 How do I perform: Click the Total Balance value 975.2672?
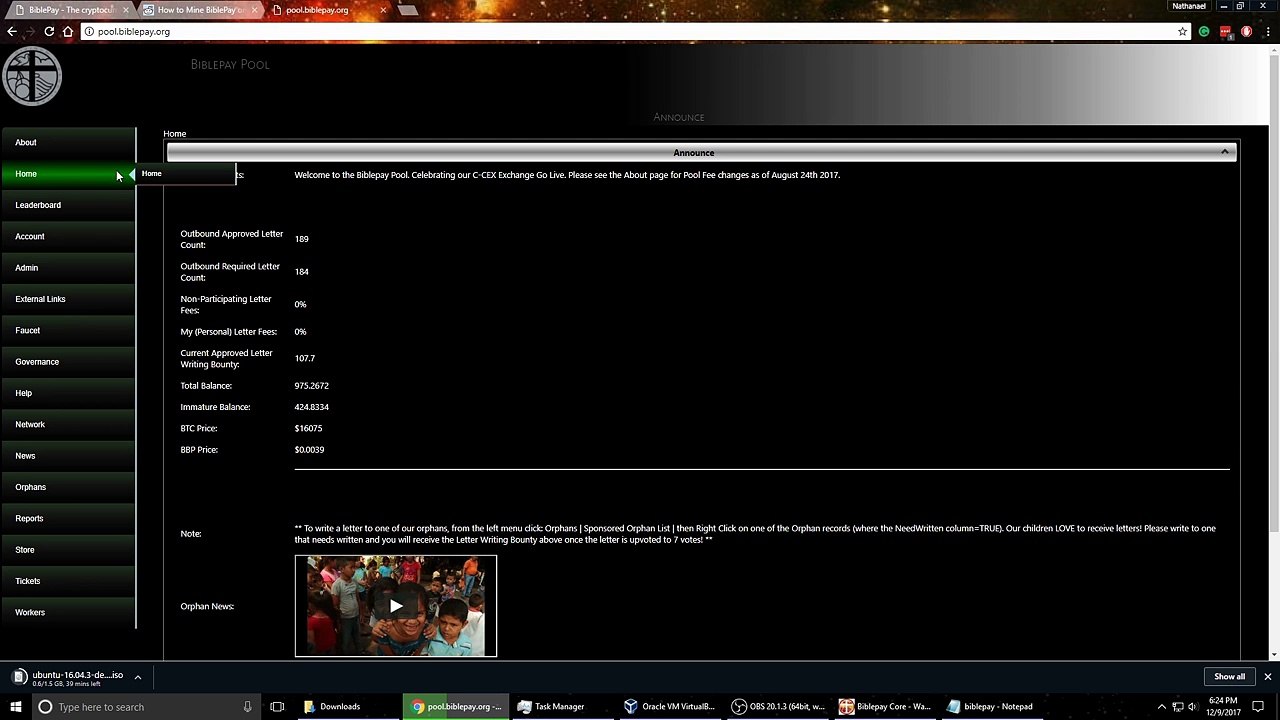tap(311, 386)
